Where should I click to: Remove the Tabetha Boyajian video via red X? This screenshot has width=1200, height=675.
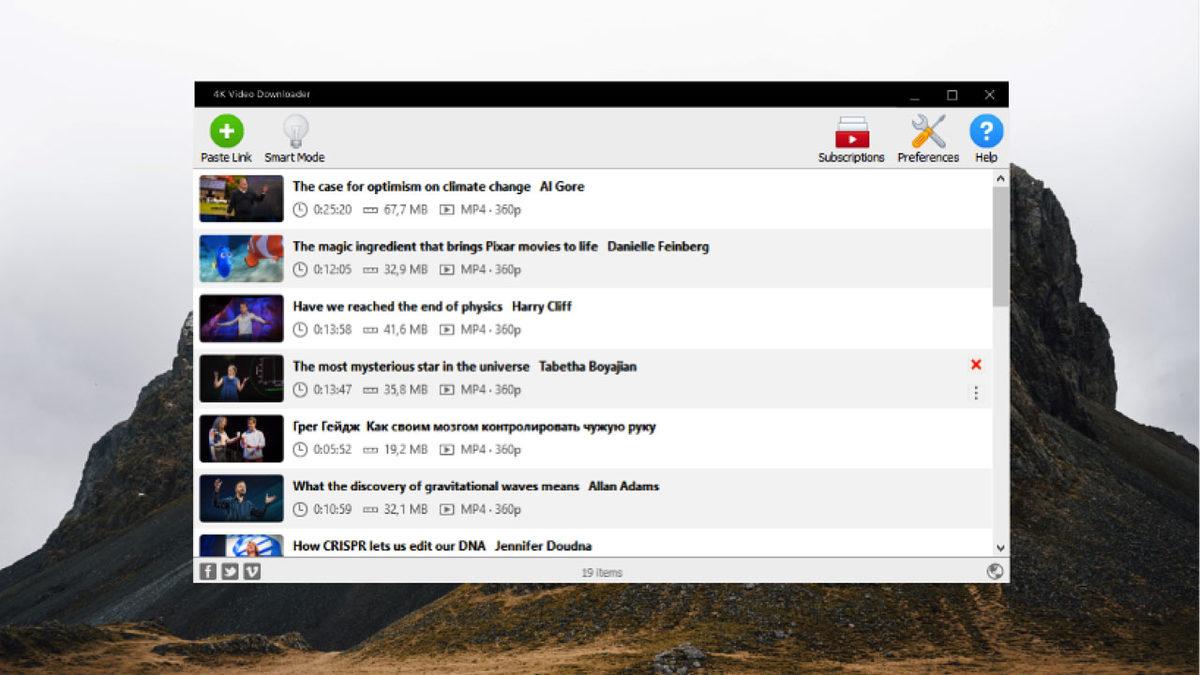(x=976, y=365)
